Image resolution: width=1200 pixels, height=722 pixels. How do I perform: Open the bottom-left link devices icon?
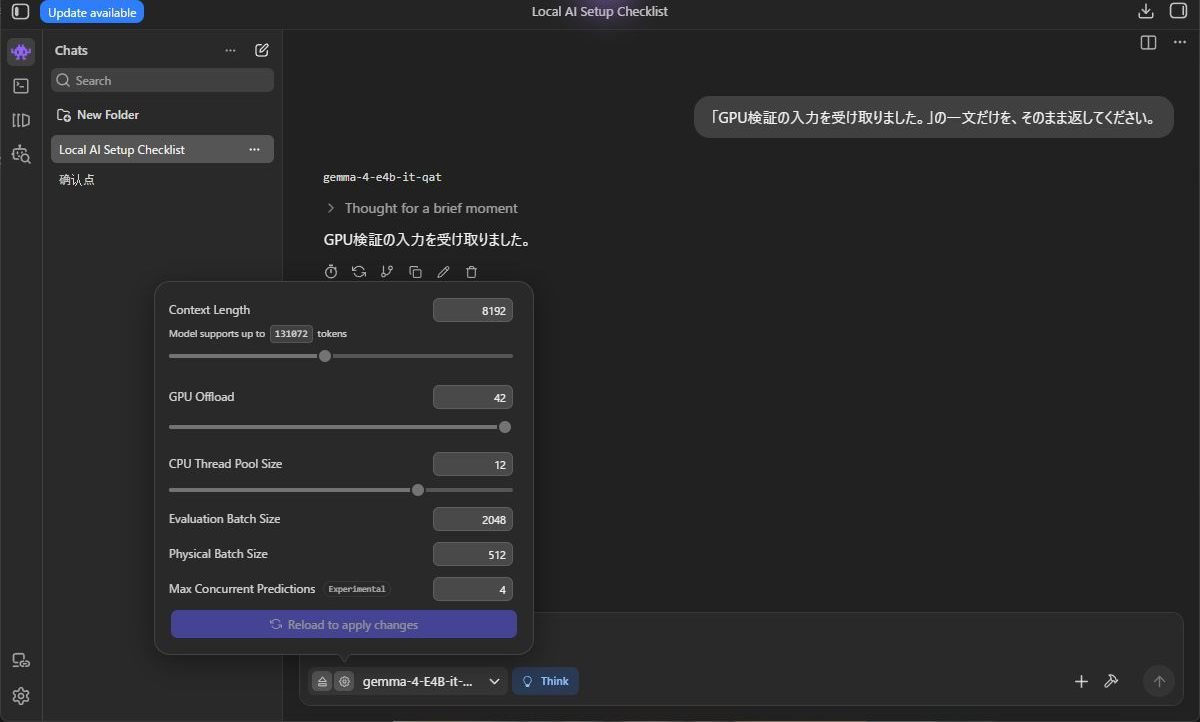pyautogui.click(x=21, y=661)
